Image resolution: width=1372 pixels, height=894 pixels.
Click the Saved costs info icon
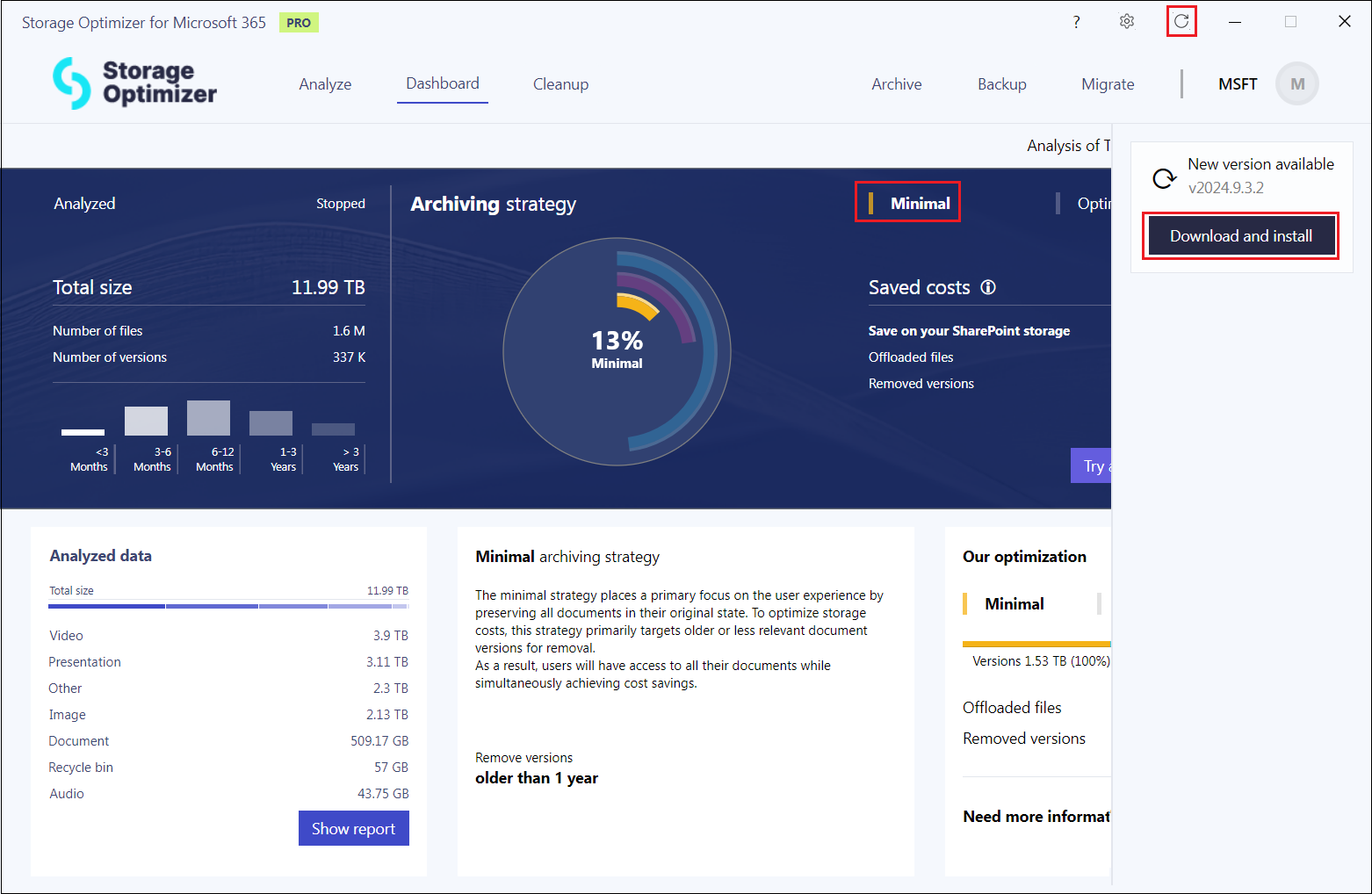[988, 287]
